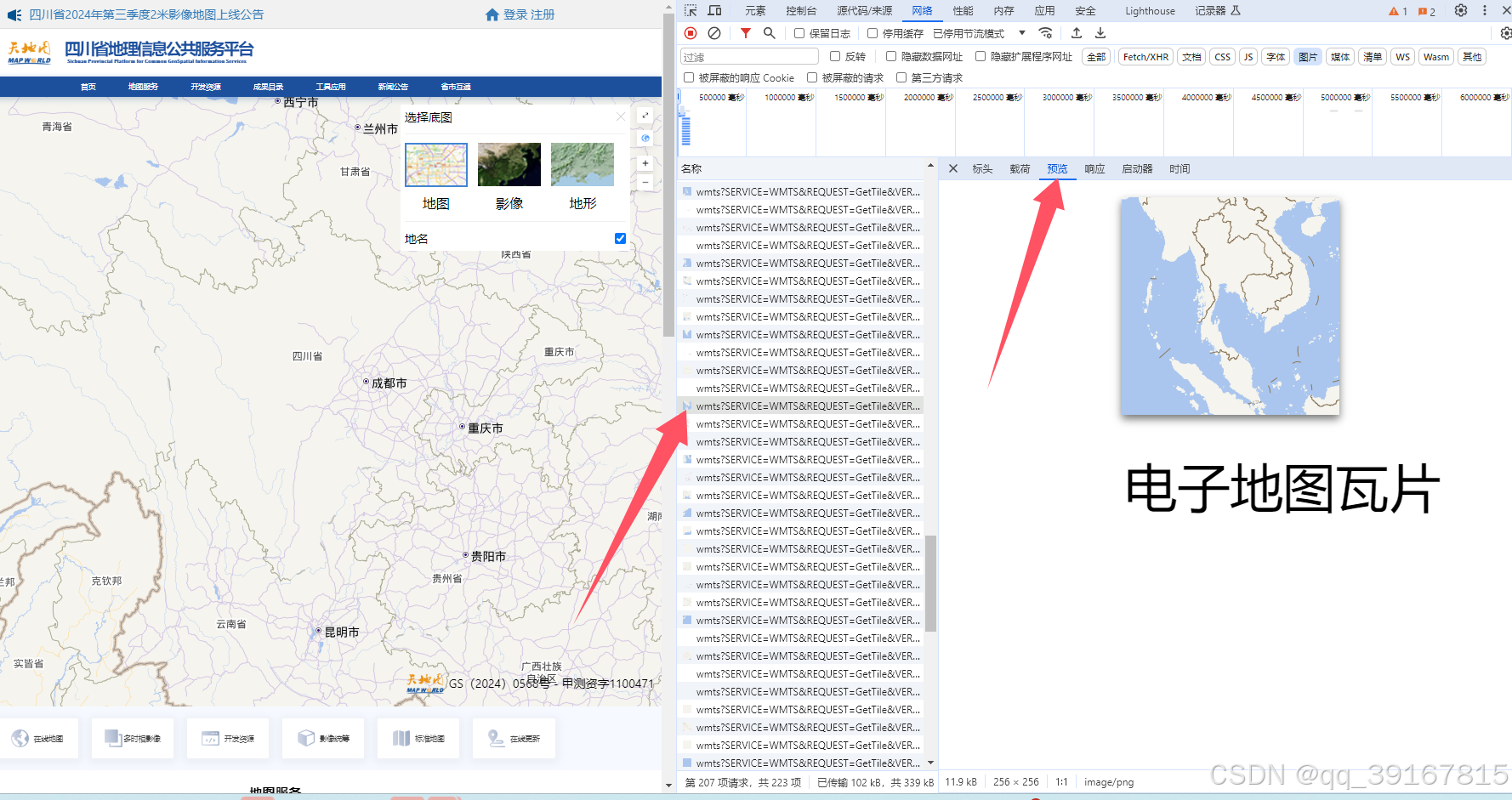This screenshot has height=800, width=1512.
Task: Toggle the device toolbar icon
Action: tap(714, 10)
